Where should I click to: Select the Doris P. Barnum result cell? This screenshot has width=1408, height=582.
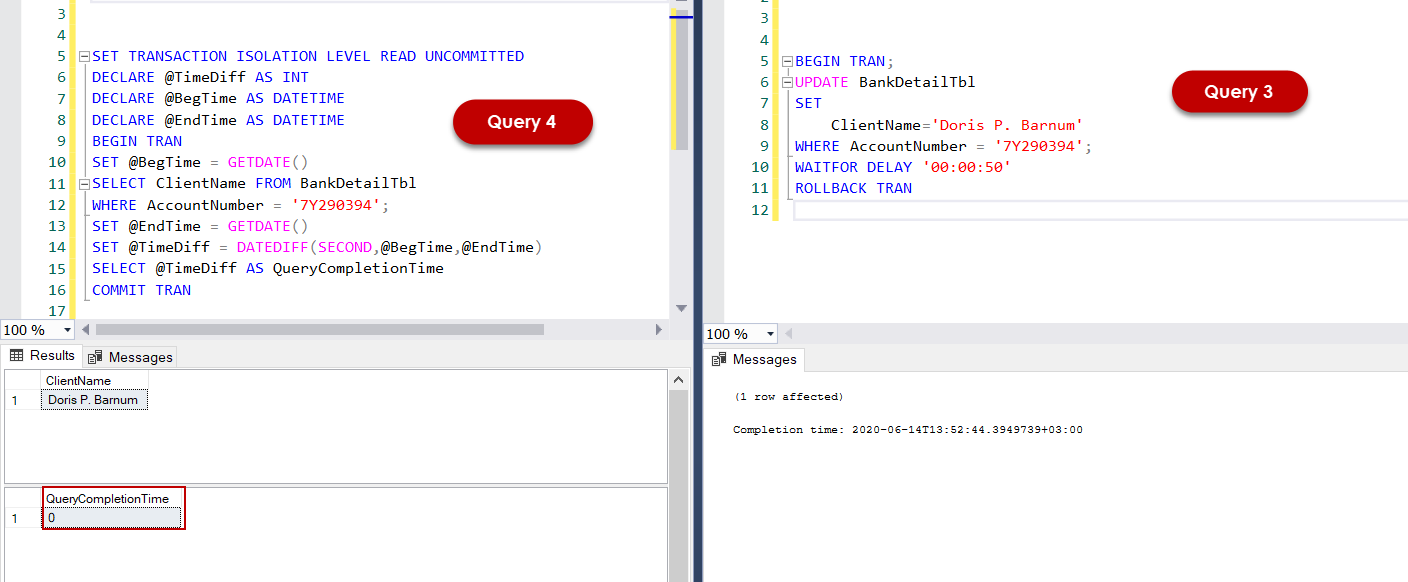[x=93, y=399]
